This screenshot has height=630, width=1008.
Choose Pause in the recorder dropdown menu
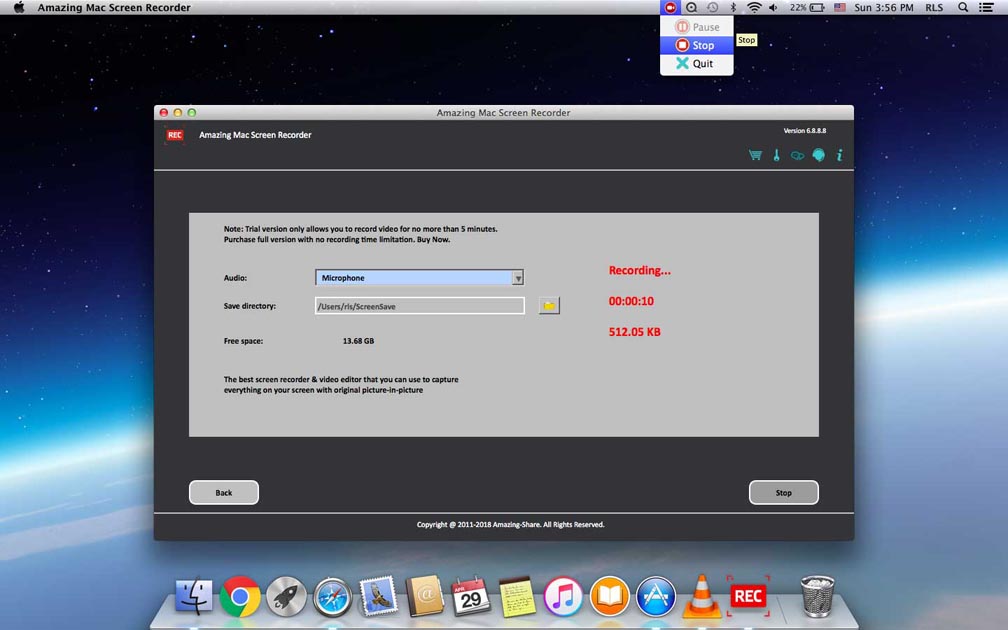[x=697, y=27]
